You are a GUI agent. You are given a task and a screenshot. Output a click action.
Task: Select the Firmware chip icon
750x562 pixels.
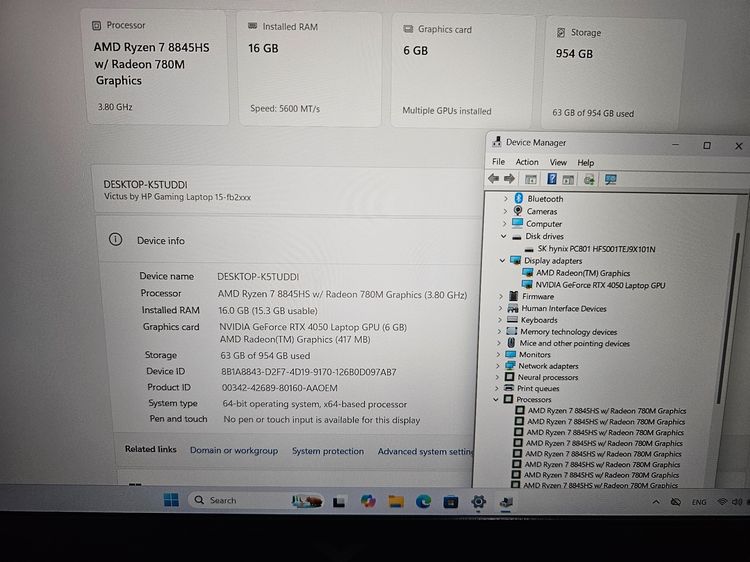click(514, 296)
